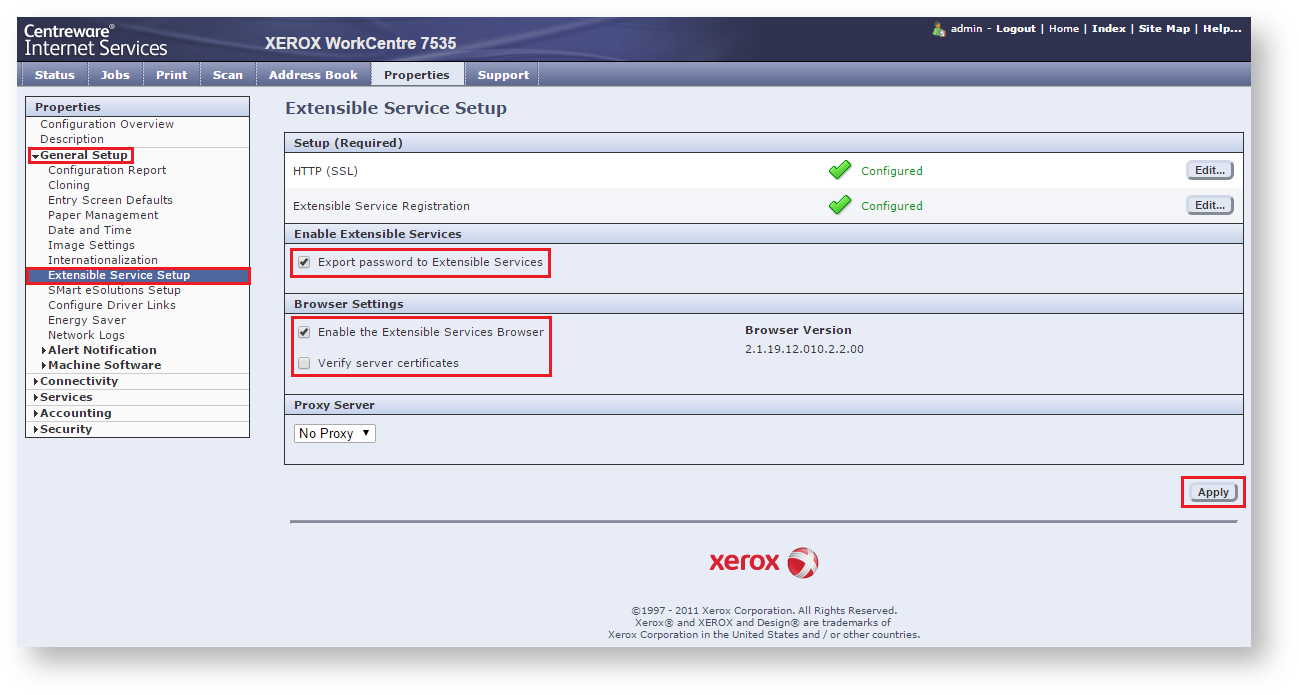Click the Help link
The width and height of the screenshot is (1299, 695).
pyautogui.click(x=1222, y=29)
